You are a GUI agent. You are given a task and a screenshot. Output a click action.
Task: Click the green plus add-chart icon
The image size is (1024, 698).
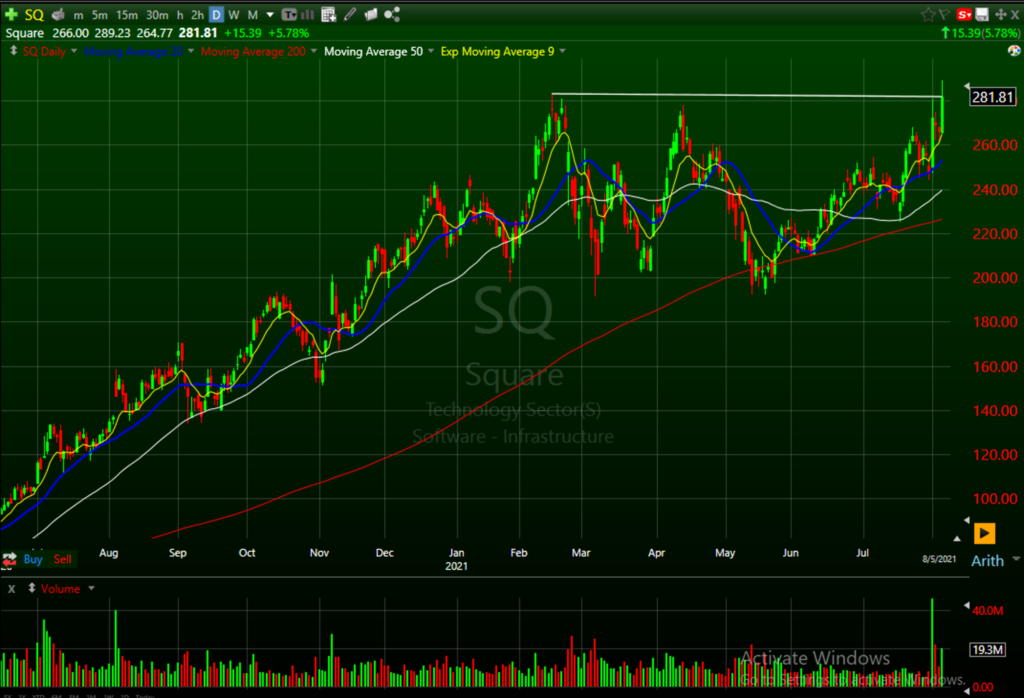tap(10, 14)
